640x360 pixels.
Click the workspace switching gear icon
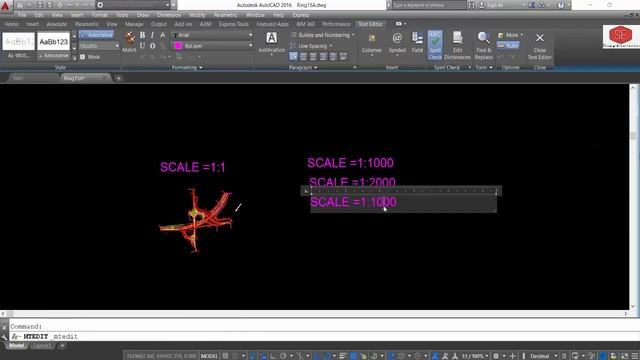[x=496, y=356]
